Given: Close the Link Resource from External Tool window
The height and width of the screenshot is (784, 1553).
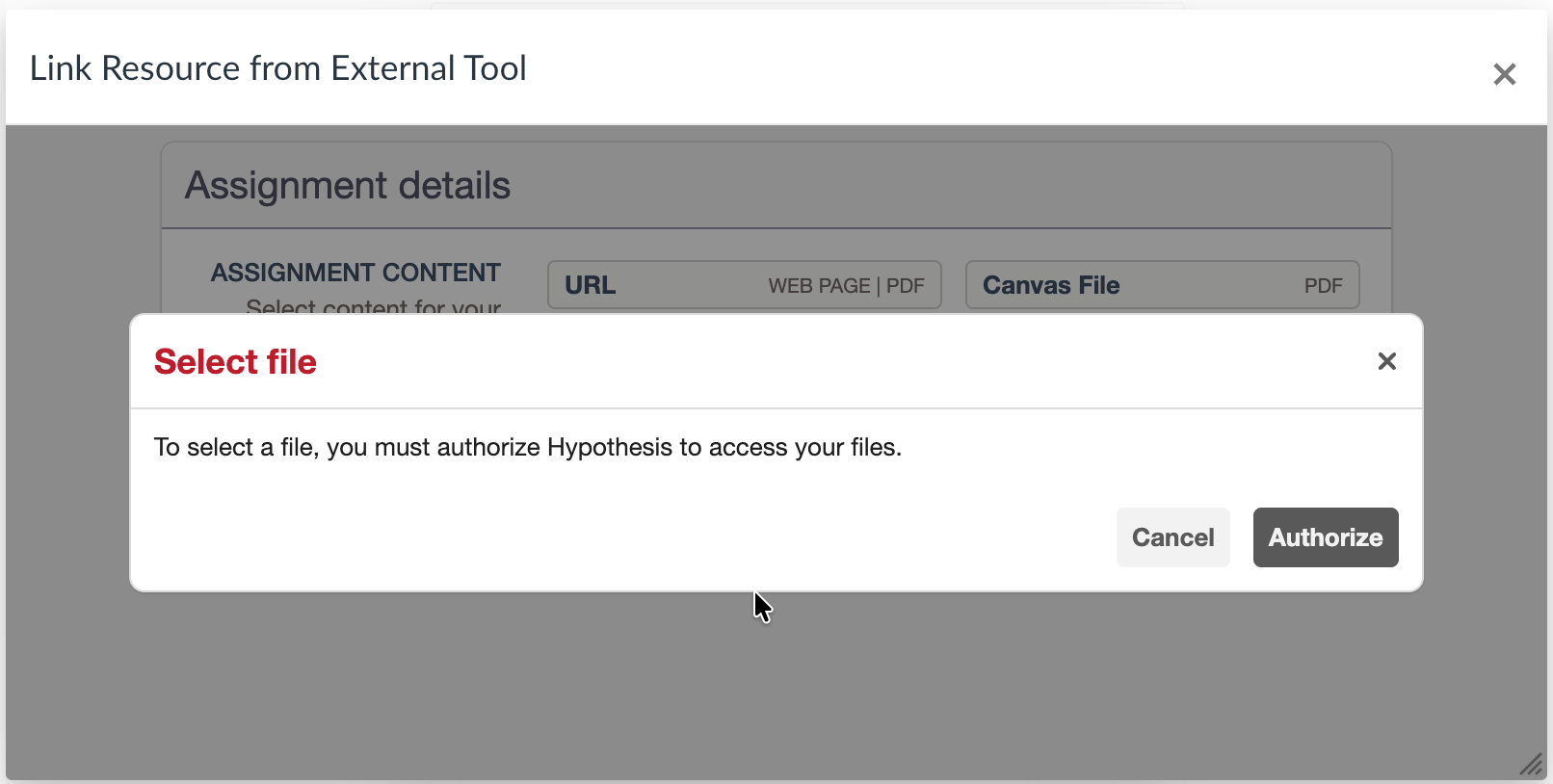Looking at the screenshot, I should (x=1505, y=74).
